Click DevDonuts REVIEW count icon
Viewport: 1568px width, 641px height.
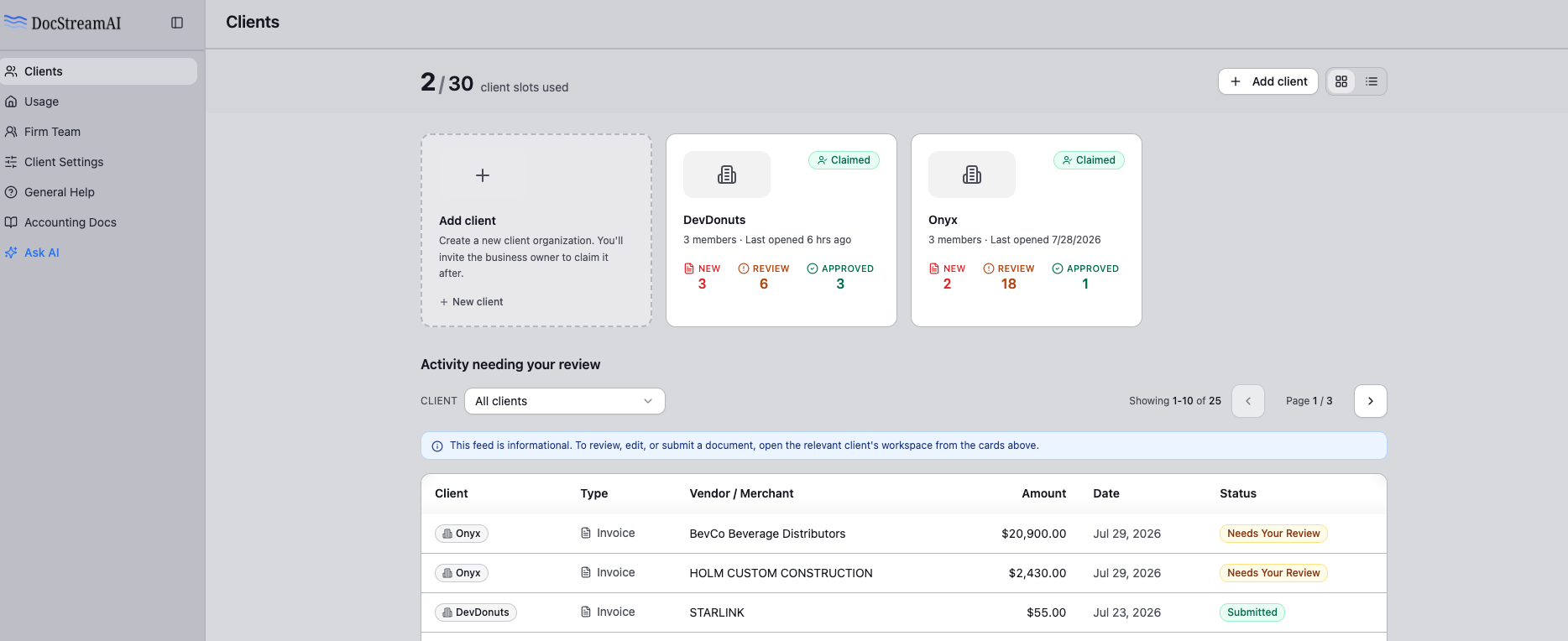point(744,268)
